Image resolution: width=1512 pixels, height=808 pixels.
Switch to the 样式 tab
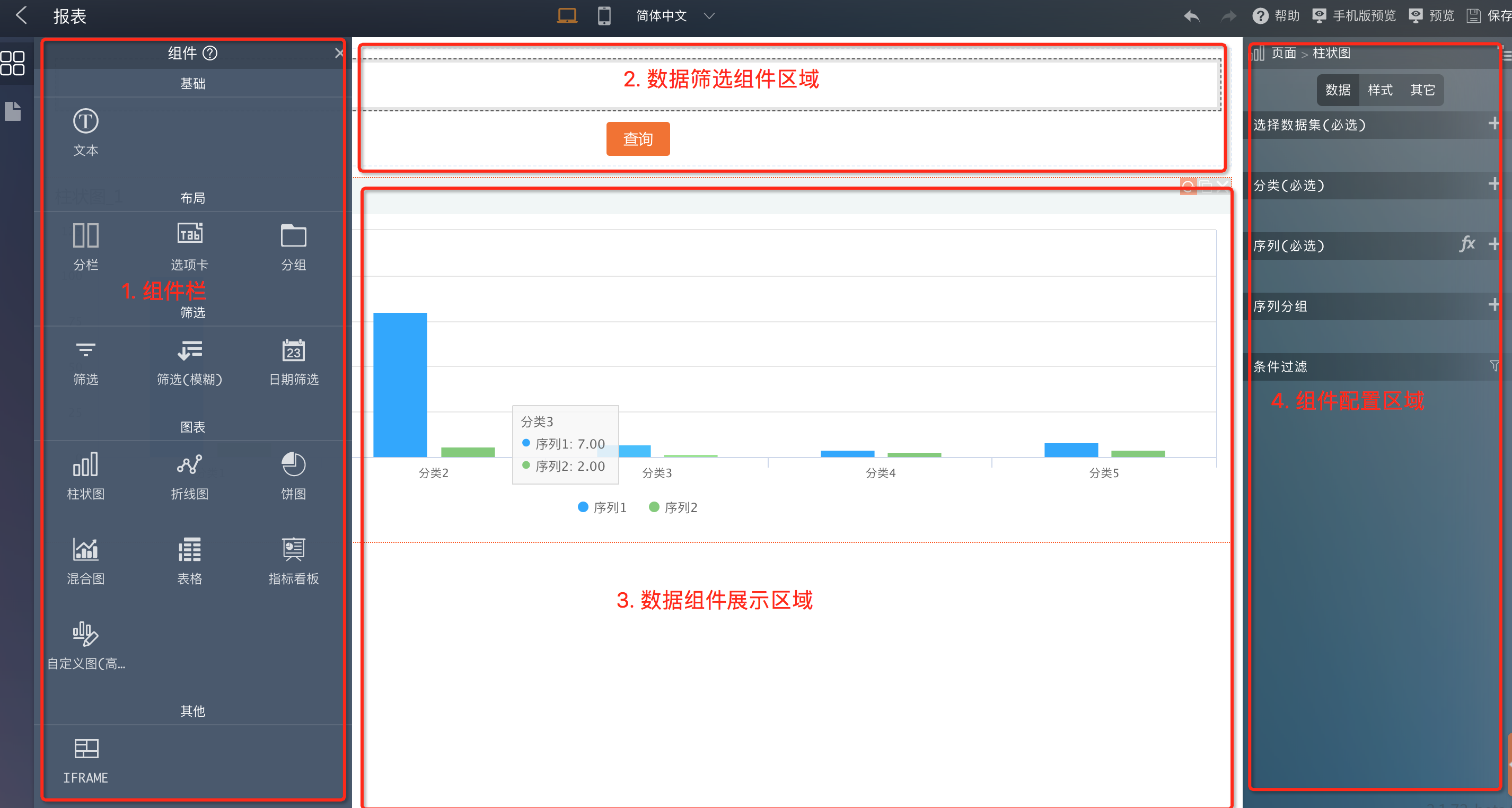coord(1379,90)
